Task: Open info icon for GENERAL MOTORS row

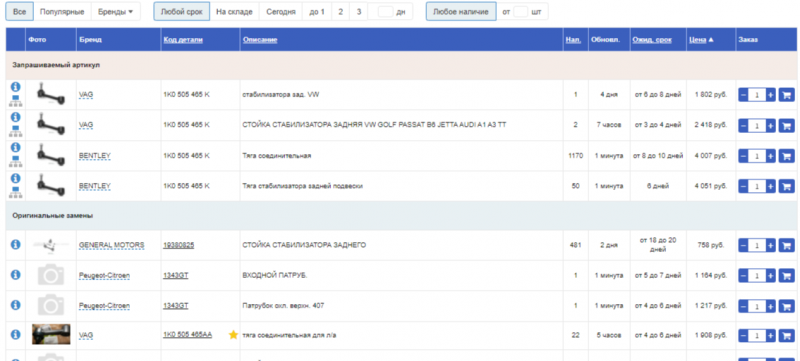Action: [16, 244]
